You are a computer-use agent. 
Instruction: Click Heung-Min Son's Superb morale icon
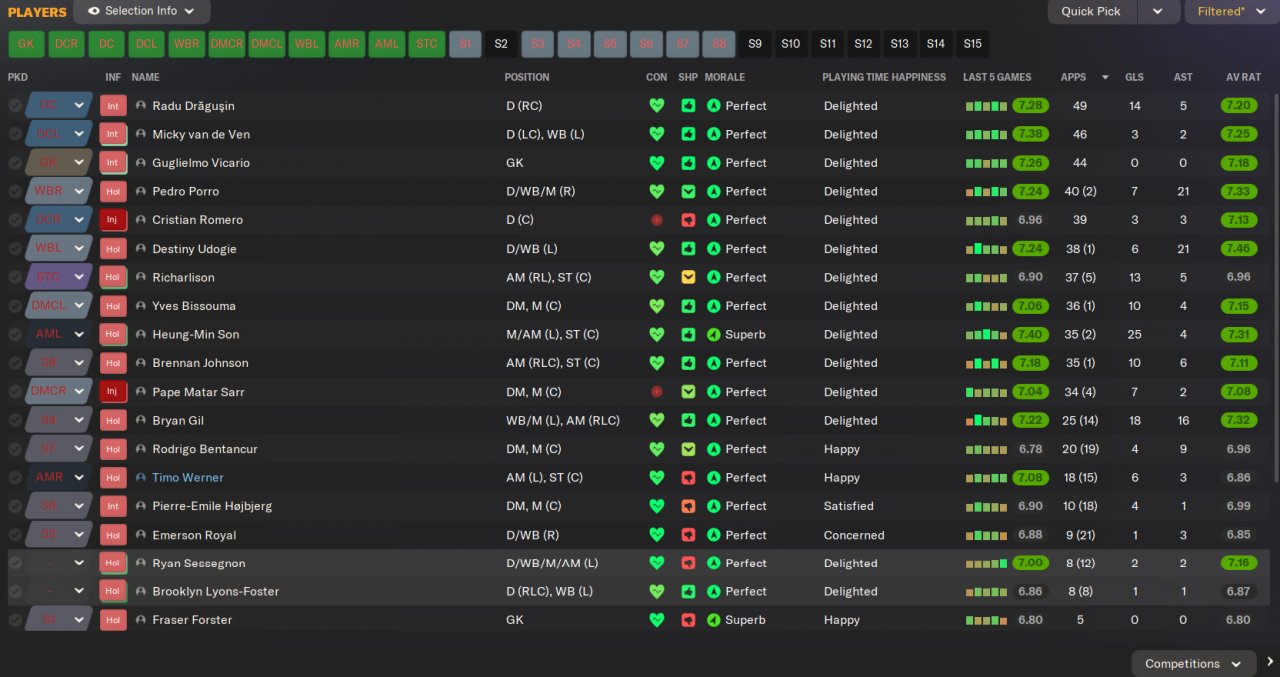(714, 334)
